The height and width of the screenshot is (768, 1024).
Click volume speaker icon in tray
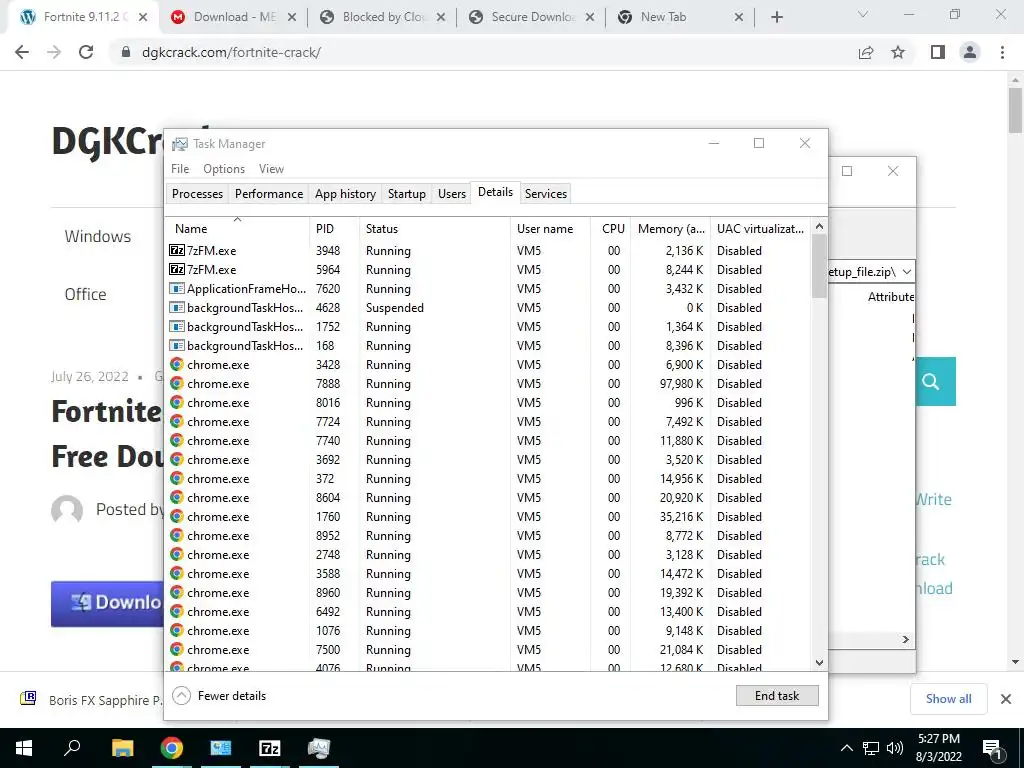point(894,748)
